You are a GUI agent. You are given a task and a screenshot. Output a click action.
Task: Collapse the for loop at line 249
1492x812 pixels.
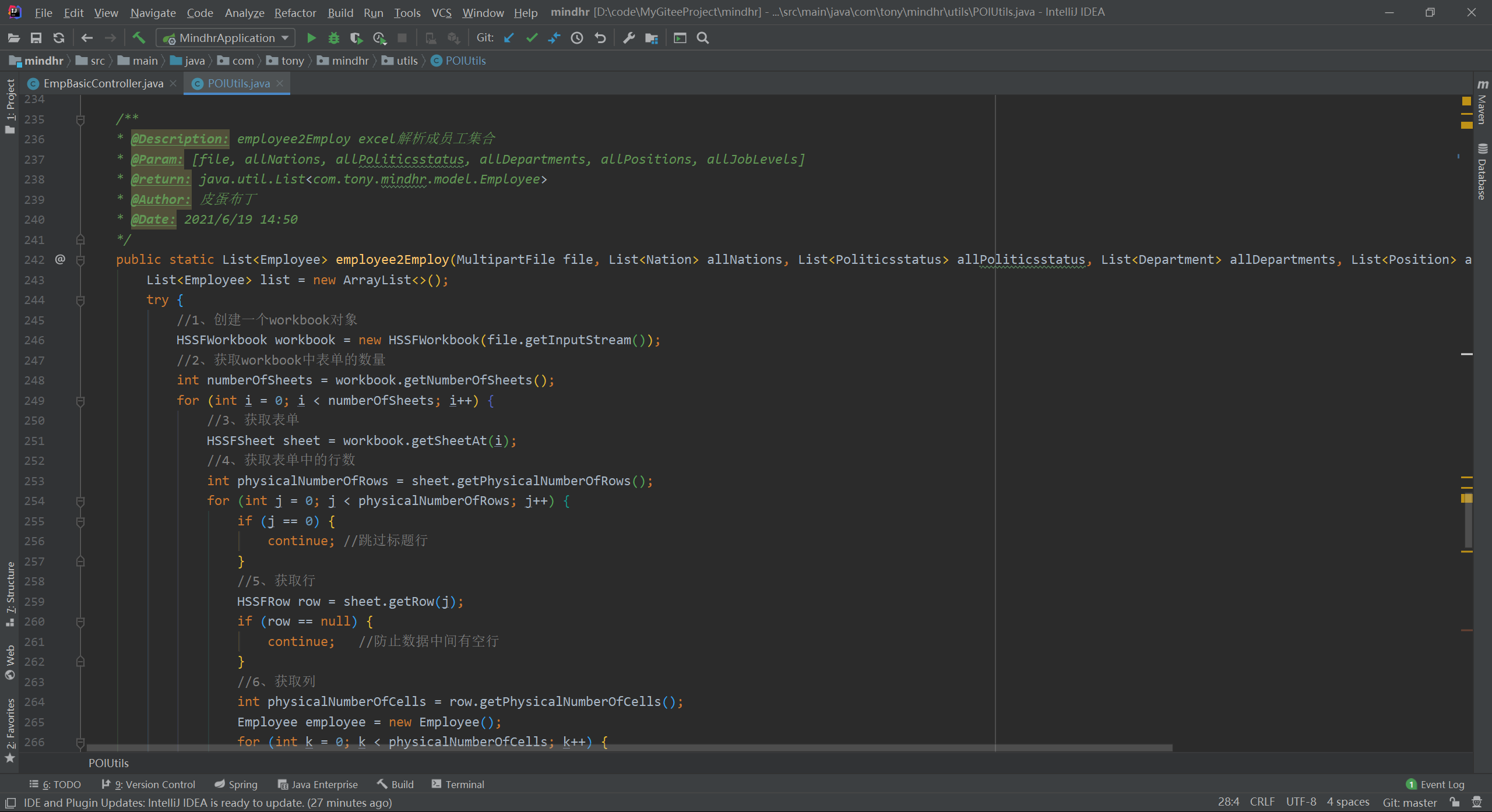80,401
